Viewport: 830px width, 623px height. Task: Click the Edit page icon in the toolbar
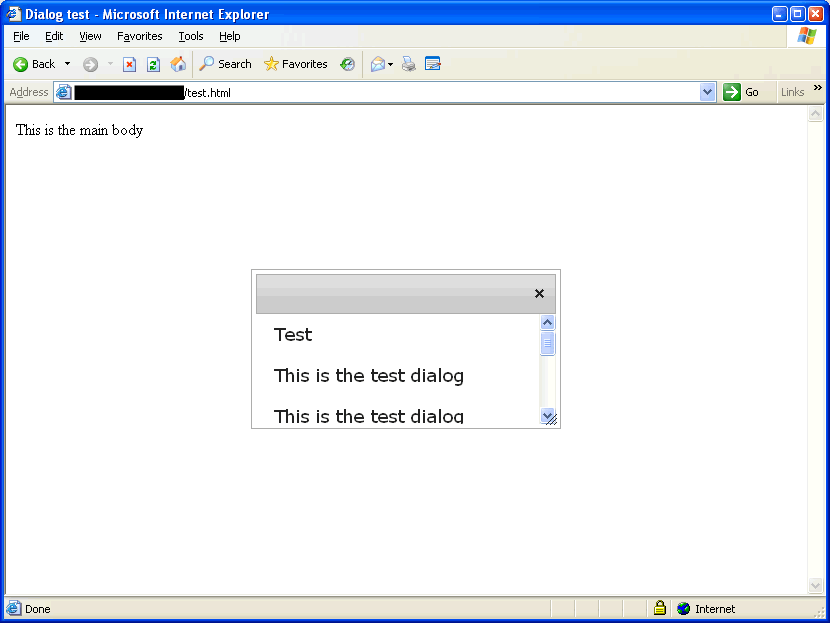pos(433,64)
